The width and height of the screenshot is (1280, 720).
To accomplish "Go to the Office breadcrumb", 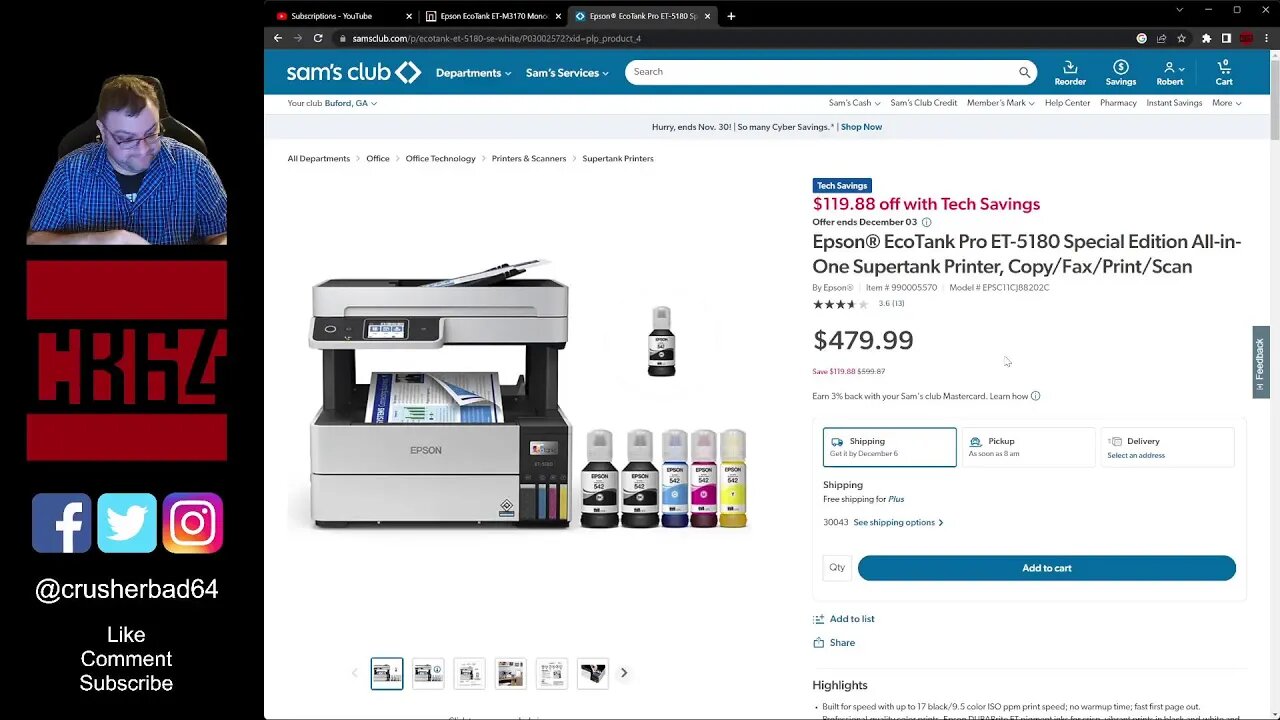I will [377, 158].
